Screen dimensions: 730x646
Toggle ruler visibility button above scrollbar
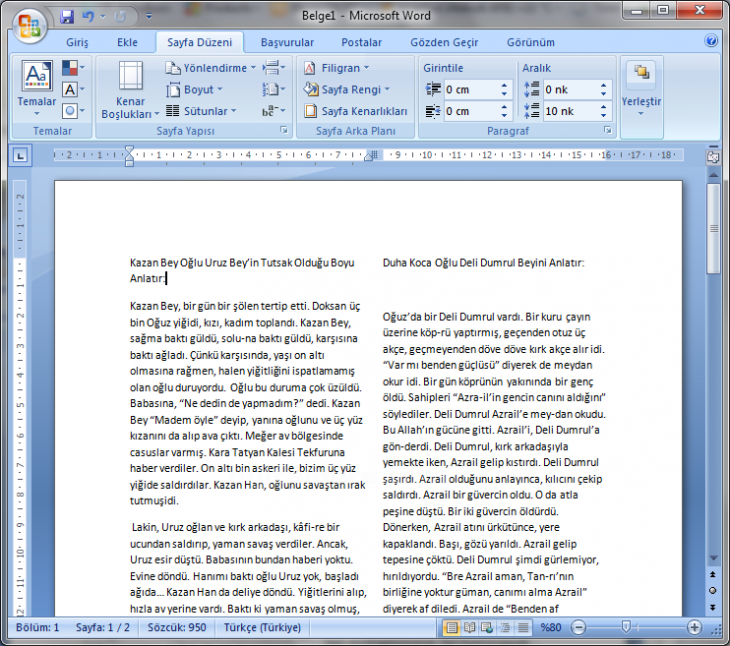(x=712, y=157)
